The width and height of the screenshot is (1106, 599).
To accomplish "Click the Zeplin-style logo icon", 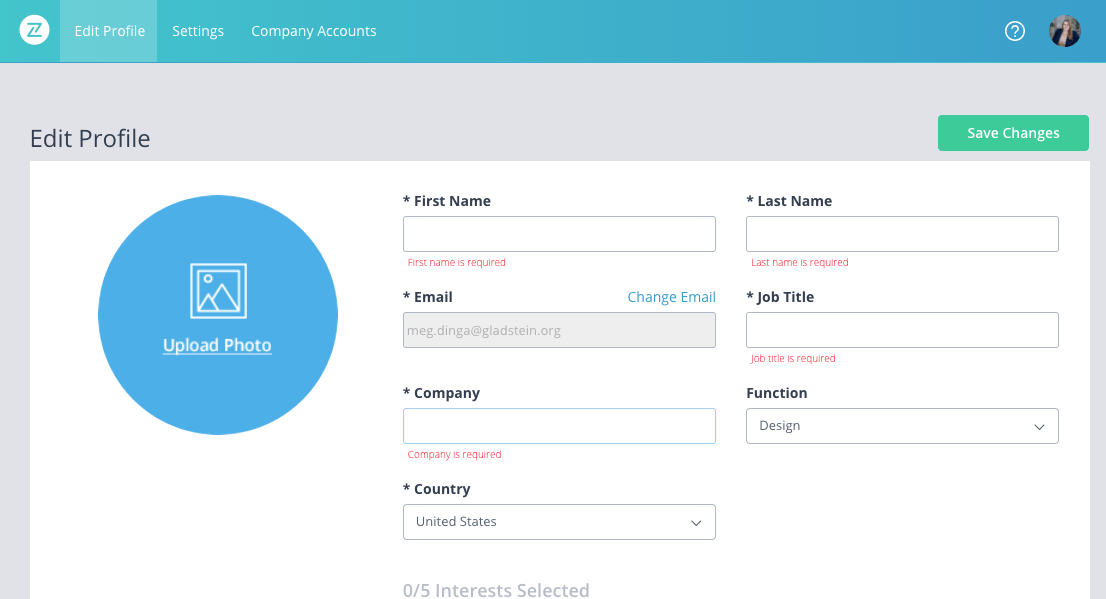I will click(34, 31).
